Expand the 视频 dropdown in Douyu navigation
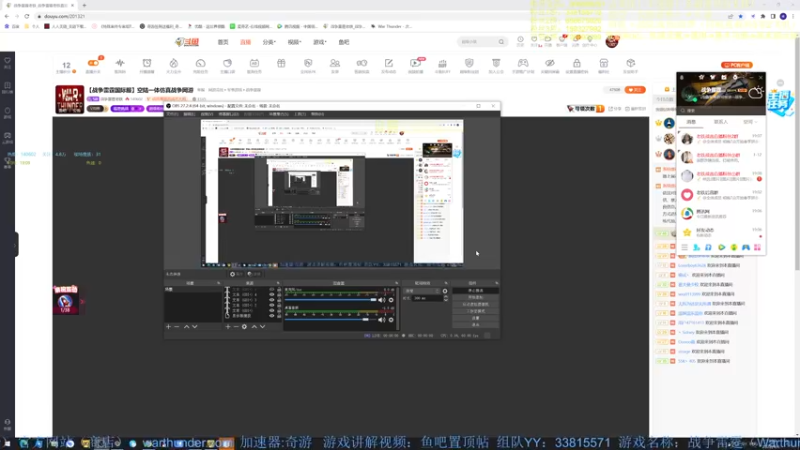This screenshot has width=800, height=450. click(294, 42)
